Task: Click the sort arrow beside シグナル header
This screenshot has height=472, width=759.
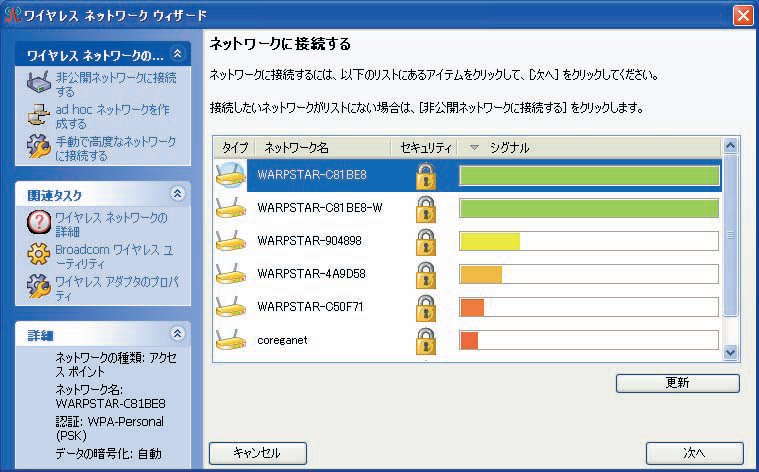Action: pos(474,147)
